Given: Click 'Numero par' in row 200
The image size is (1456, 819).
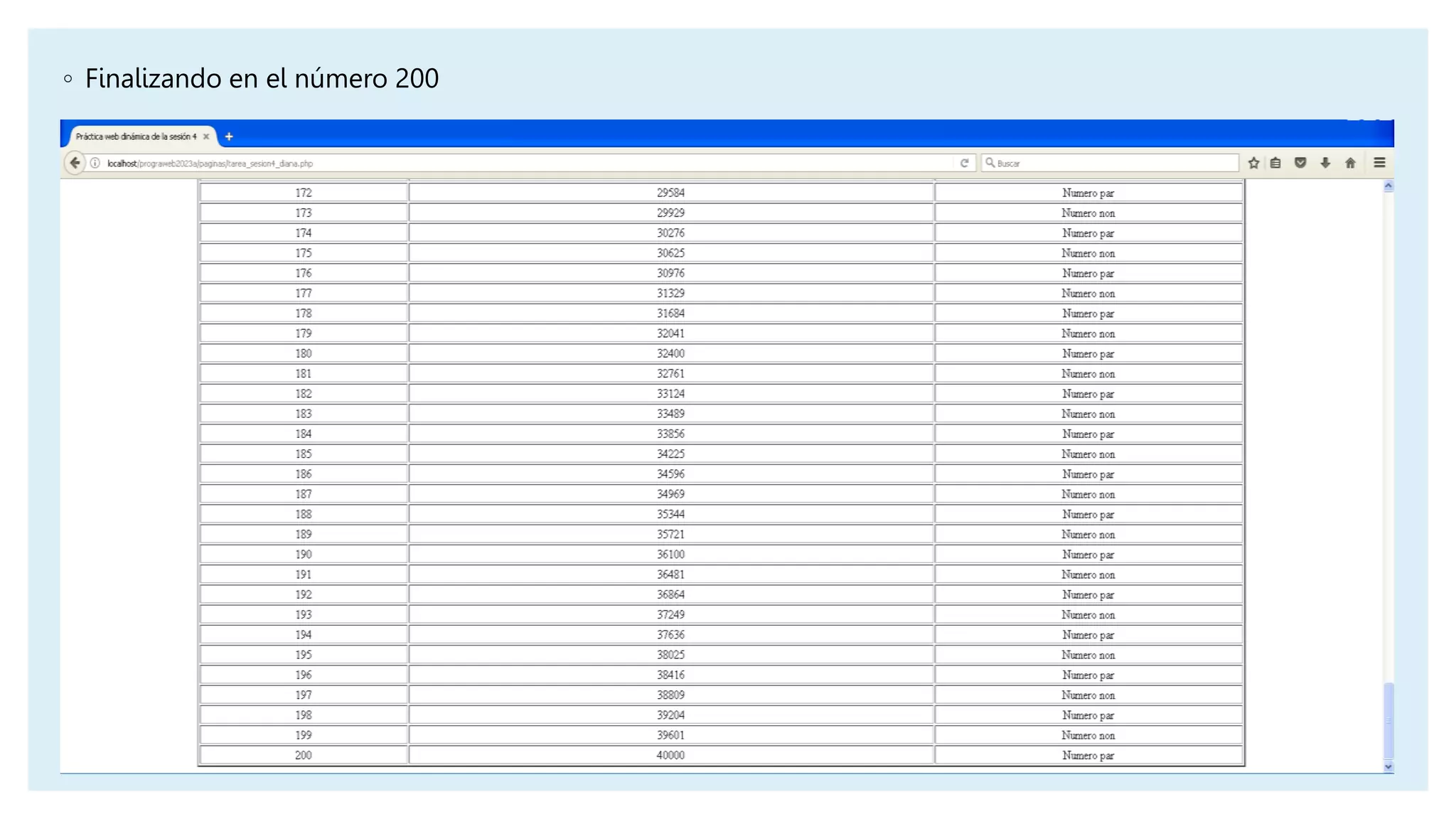Looking at the screenshot, I should (x=1088, y=755).
